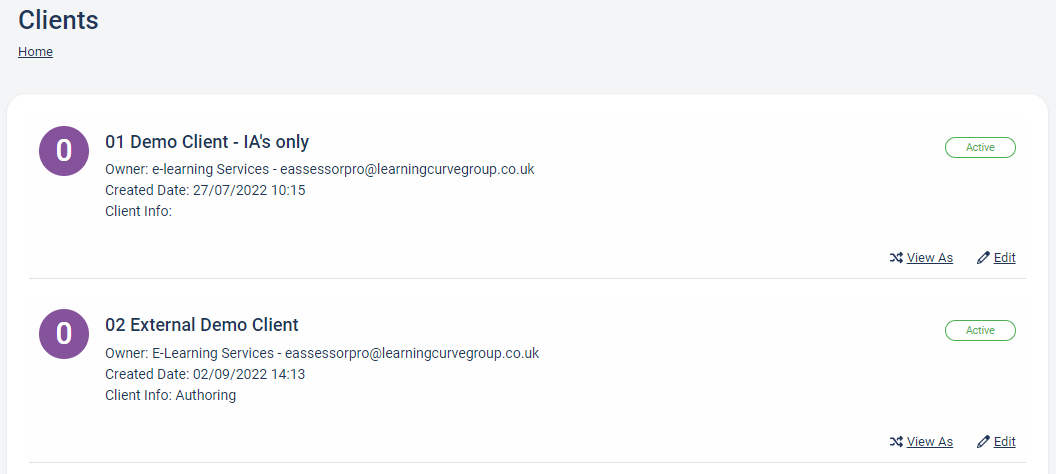This screenshot has height=474, width=1056.
Task: Click the shuffle icon for 01 Demo Client
Action: (x=896, y=258)
